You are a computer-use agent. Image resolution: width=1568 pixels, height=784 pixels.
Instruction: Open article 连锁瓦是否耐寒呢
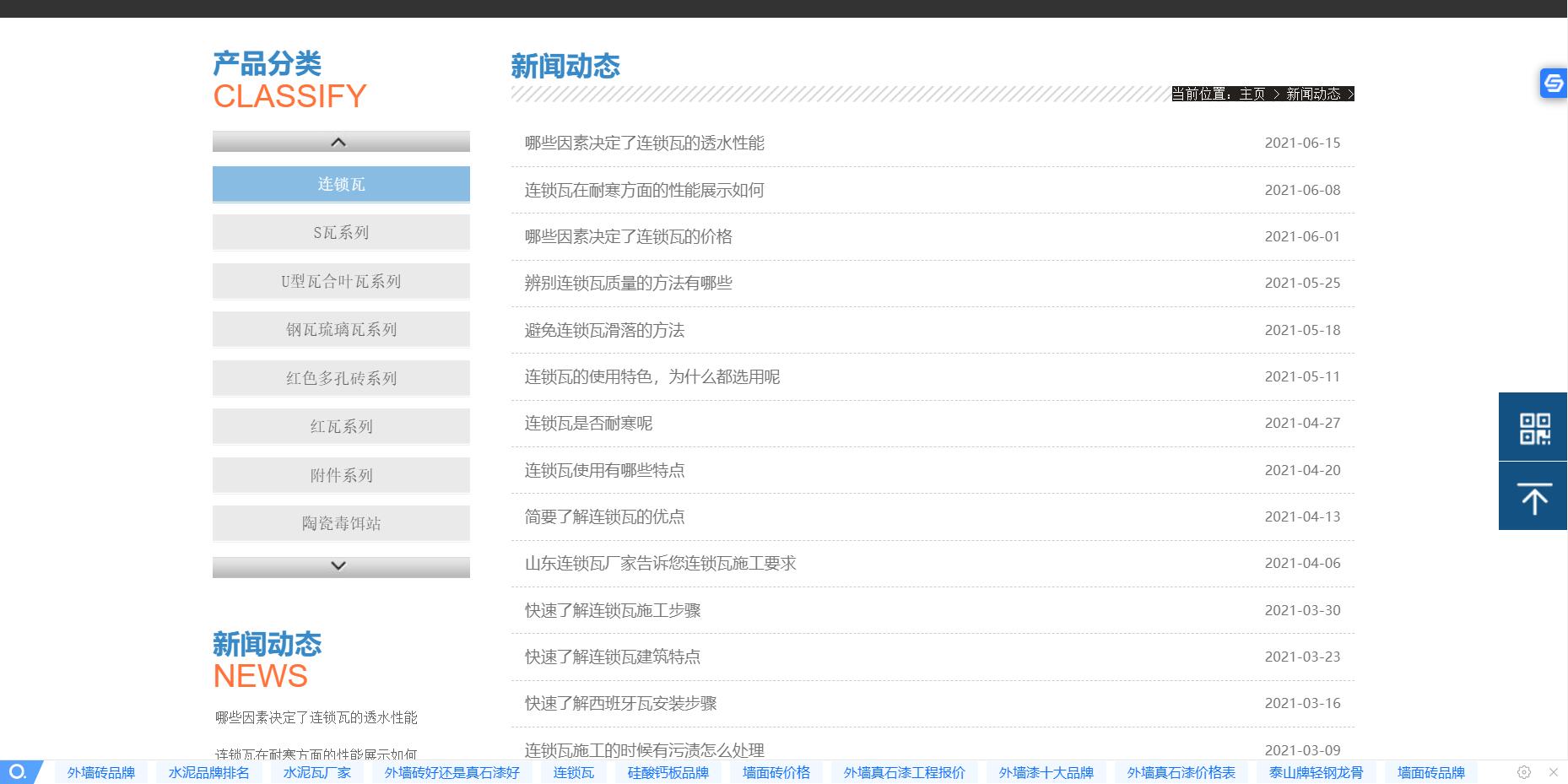pyautogui.click(x=589, y=423)
